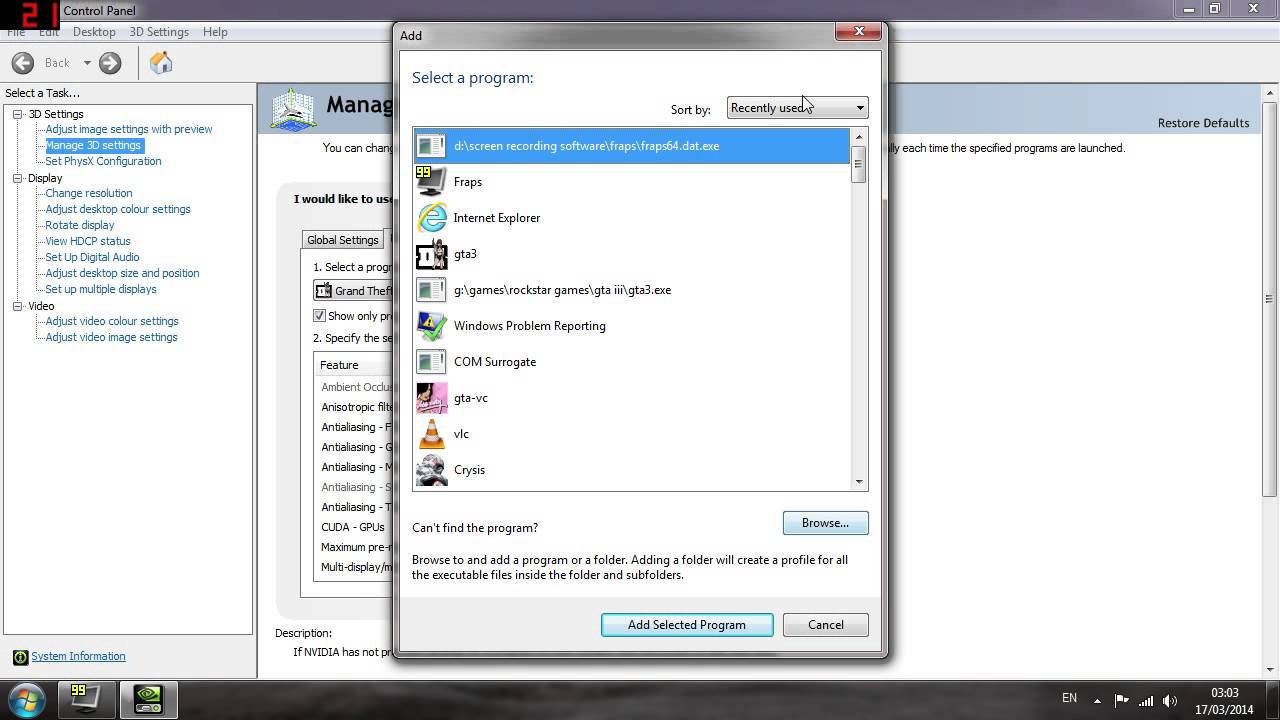Open the System Information link

point(78,657)
